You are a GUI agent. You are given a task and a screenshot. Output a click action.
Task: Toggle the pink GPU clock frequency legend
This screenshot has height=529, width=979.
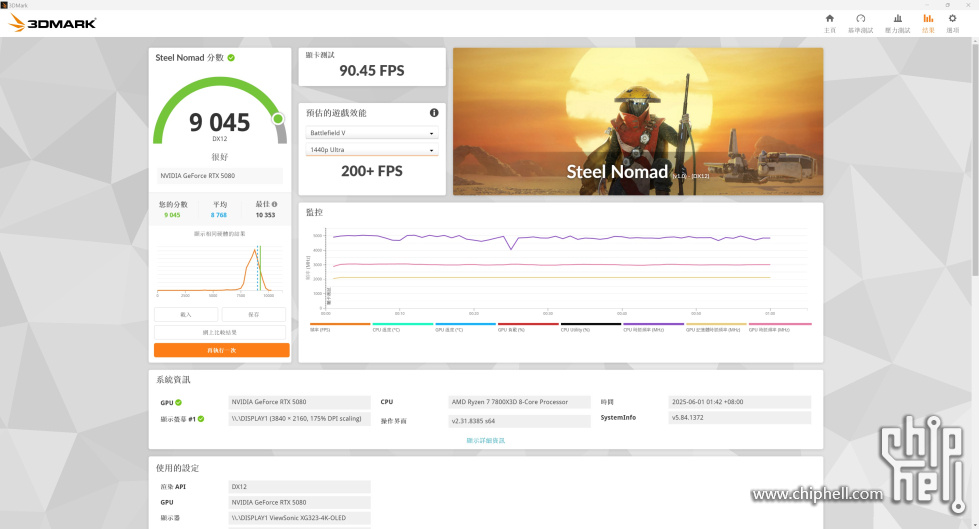pos(780,327)
